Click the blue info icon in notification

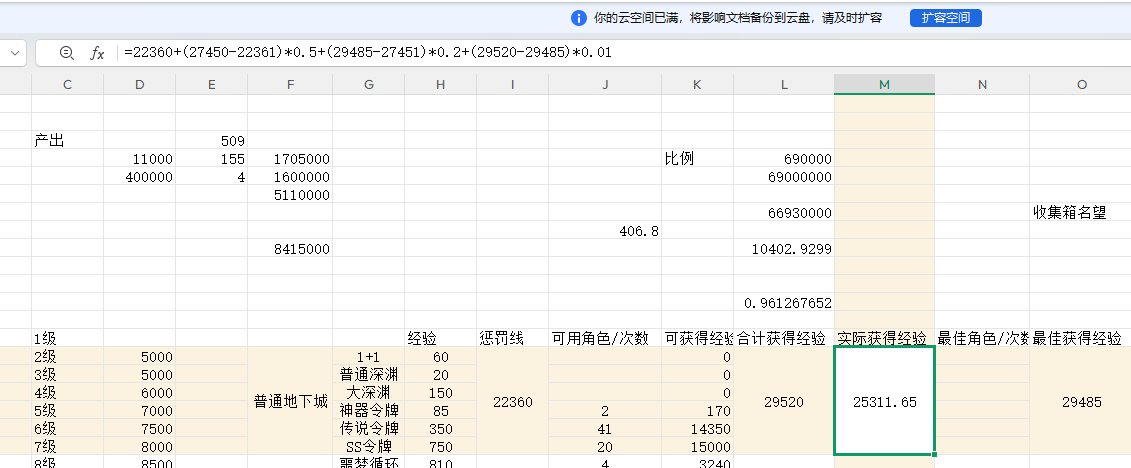[x=578, y=18]
